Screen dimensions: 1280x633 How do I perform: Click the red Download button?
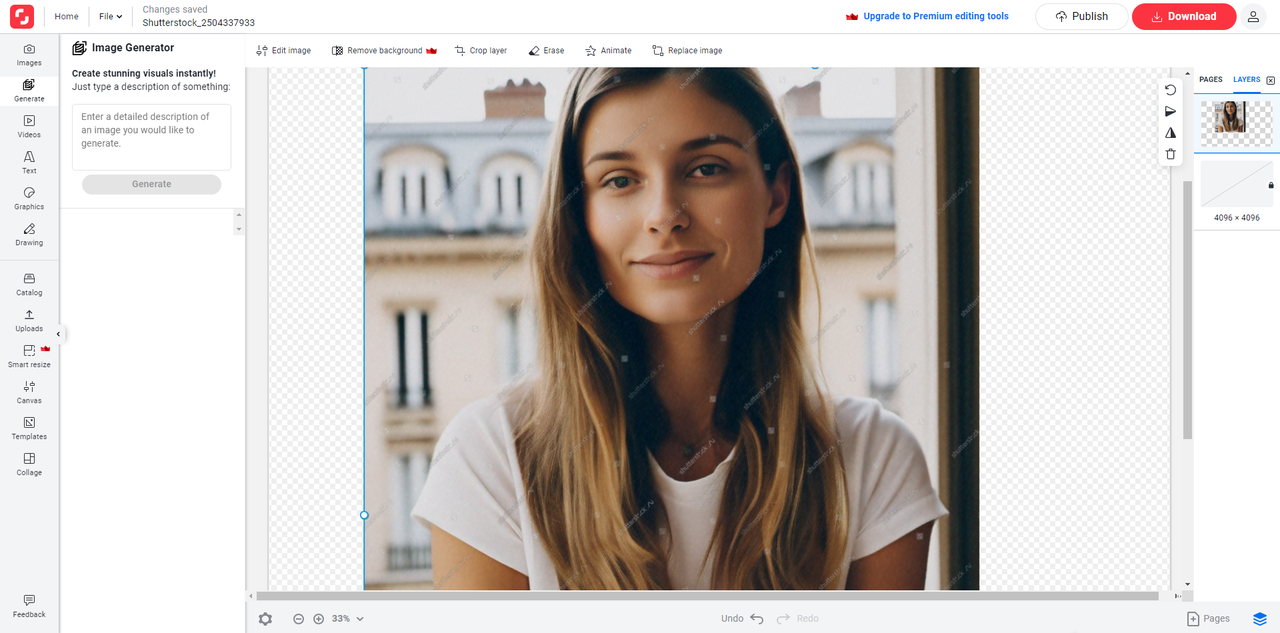pos(1184,16)
